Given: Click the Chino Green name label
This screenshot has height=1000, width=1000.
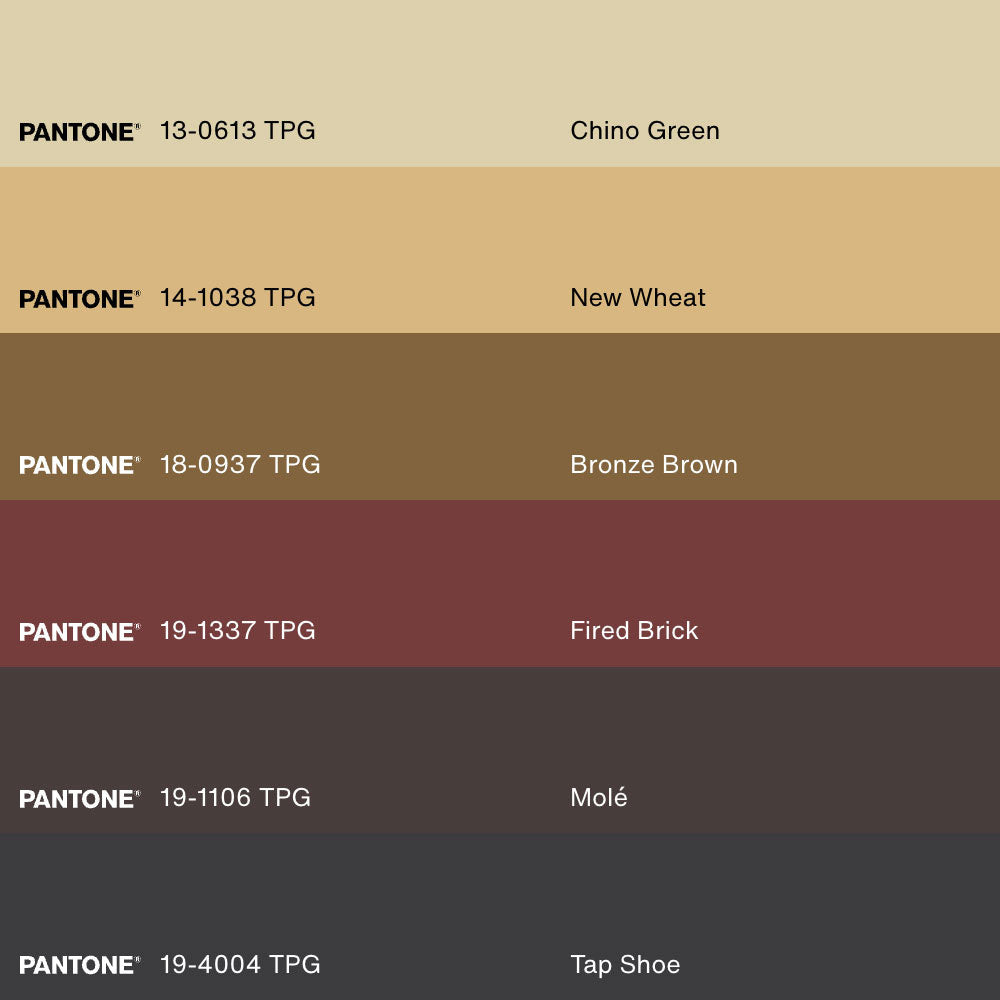Looking at the screenshot, I should (x=644, y=131).
